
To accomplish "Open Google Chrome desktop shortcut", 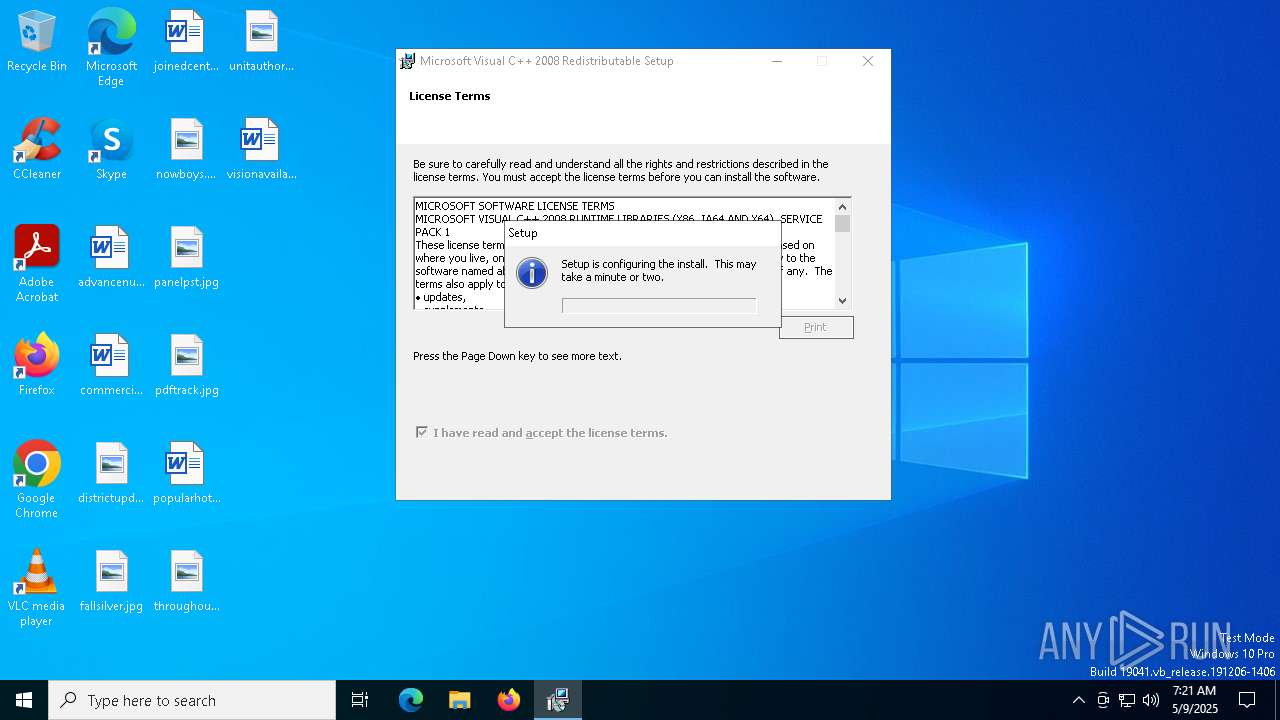I will (36, 479).
